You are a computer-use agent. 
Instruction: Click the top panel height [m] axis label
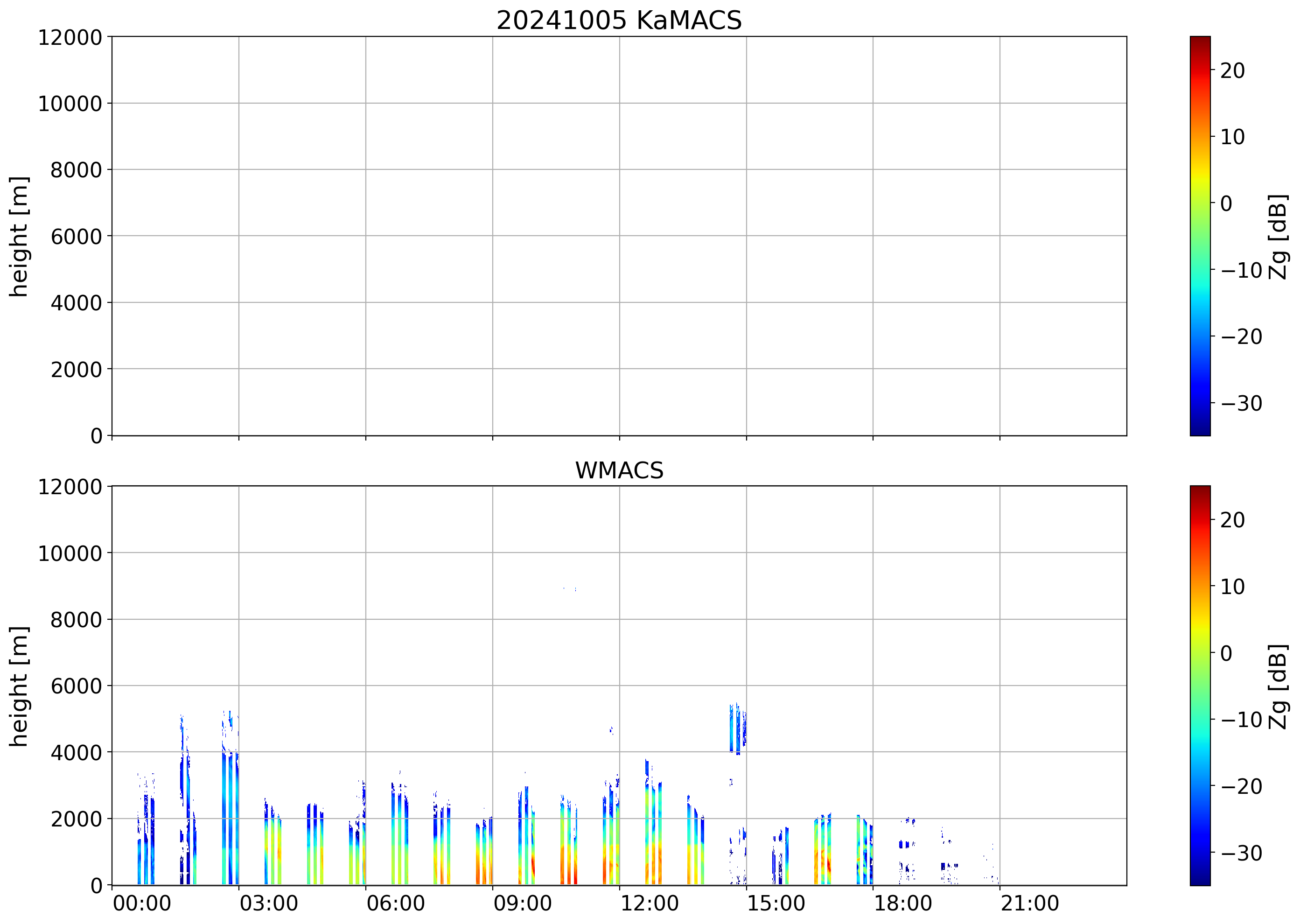(18, 237)
